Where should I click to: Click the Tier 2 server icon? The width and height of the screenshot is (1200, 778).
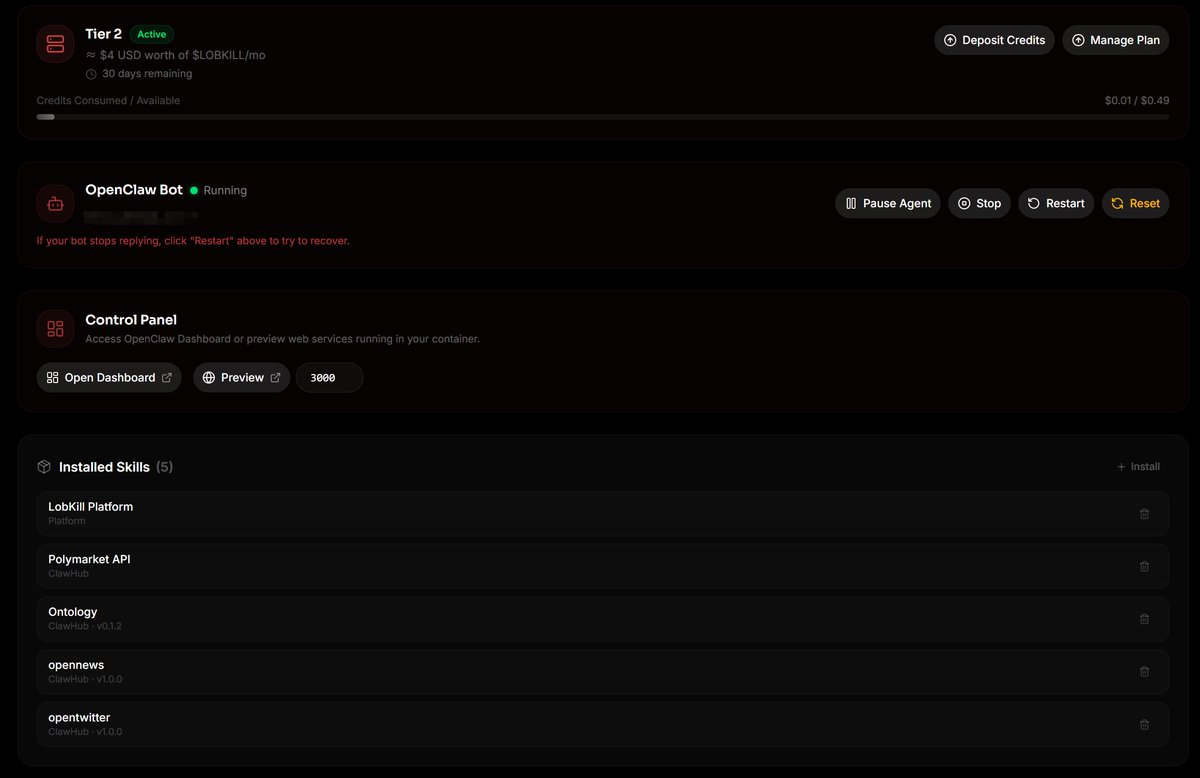pos(55,44)
